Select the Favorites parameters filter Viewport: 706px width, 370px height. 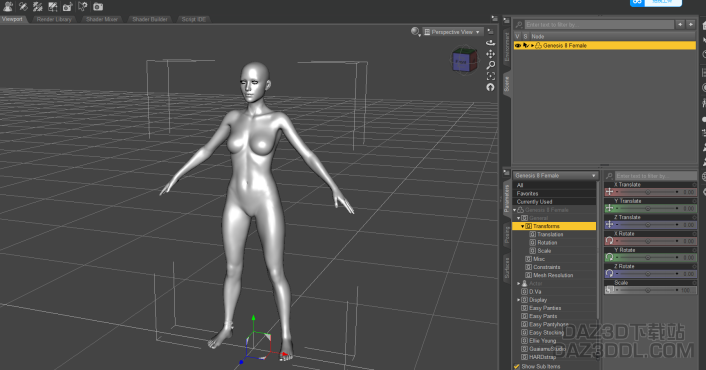tap(554, 194)
